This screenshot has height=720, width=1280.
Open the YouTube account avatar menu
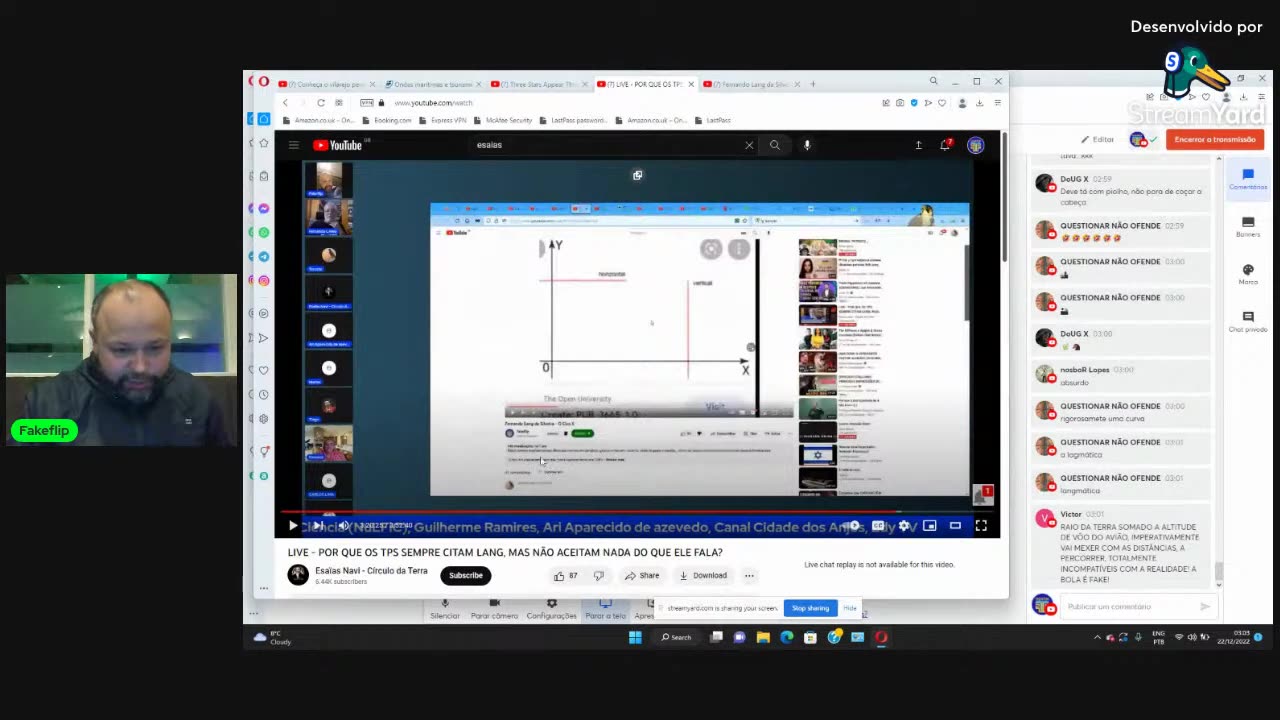tap(976, 145)
